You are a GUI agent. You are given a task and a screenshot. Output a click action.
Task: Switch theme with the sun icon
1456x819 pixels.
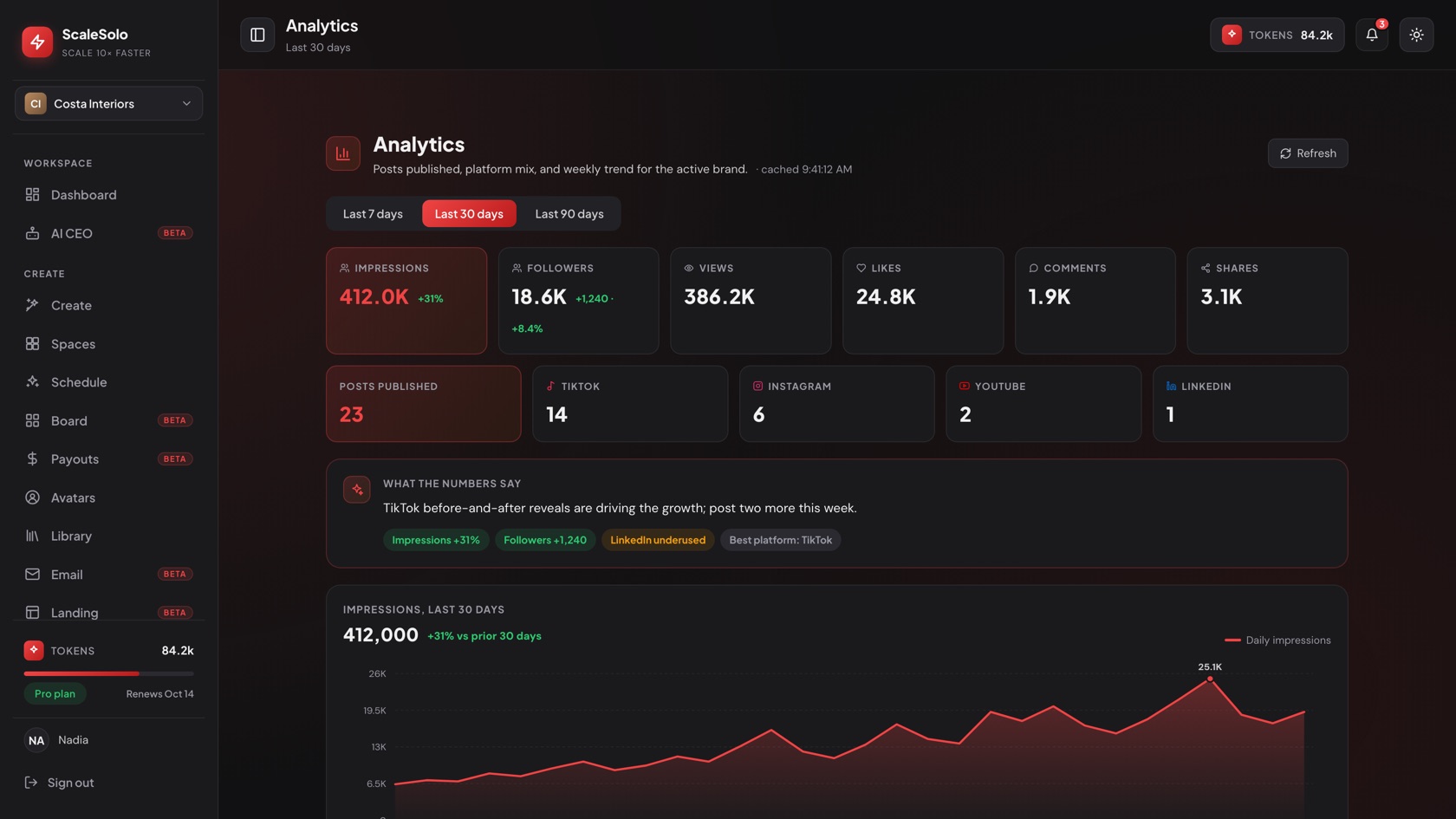tap(1416, 35)
